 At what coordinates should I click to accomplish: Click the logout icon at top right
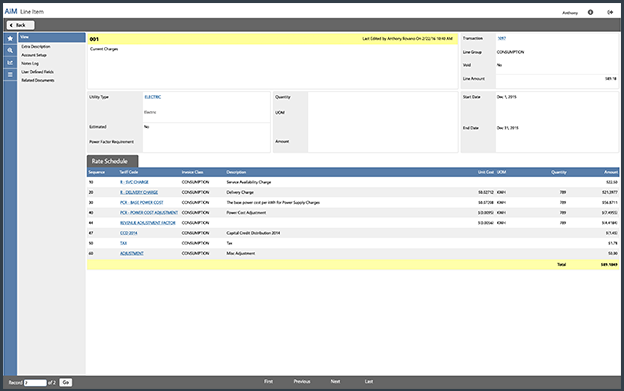click(x=610, y=12)
